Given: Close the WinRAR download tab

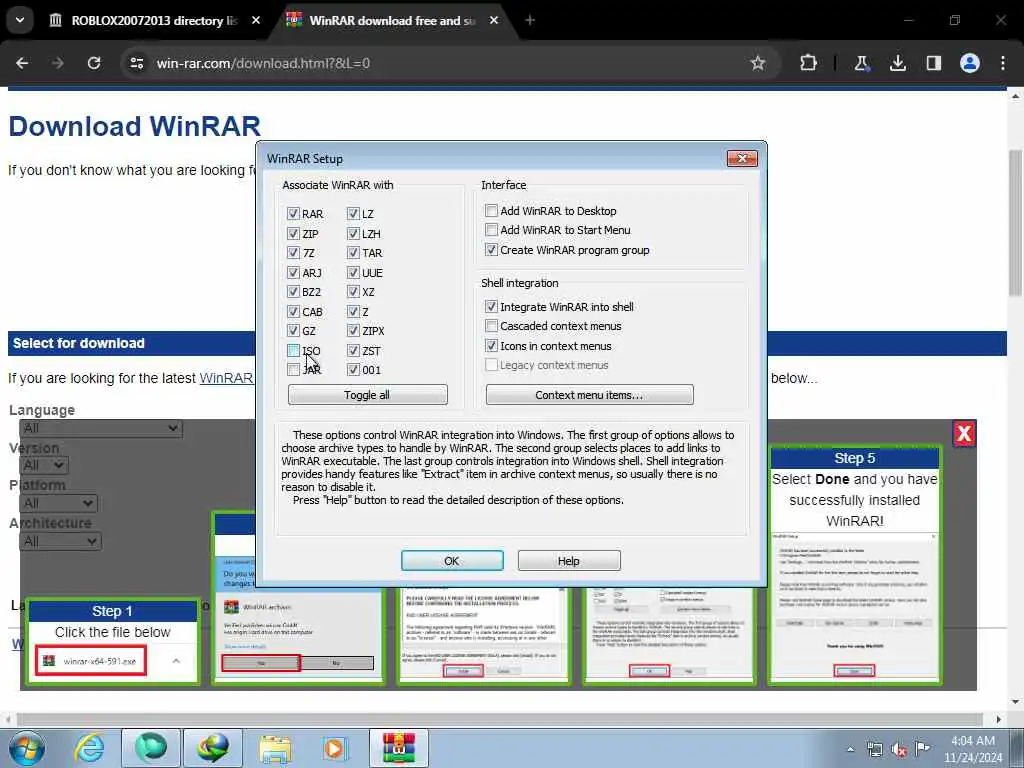Looking at the screenshot, I should [494, 20].
